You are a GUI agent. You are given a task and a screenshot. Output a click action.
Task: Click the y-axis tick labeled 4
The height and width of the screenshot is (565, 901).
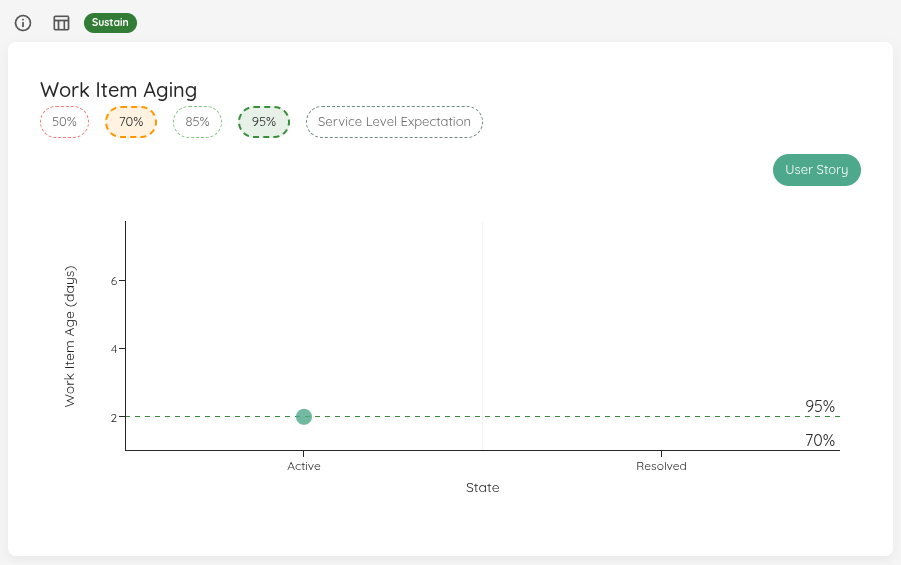[x=115, y=349]
